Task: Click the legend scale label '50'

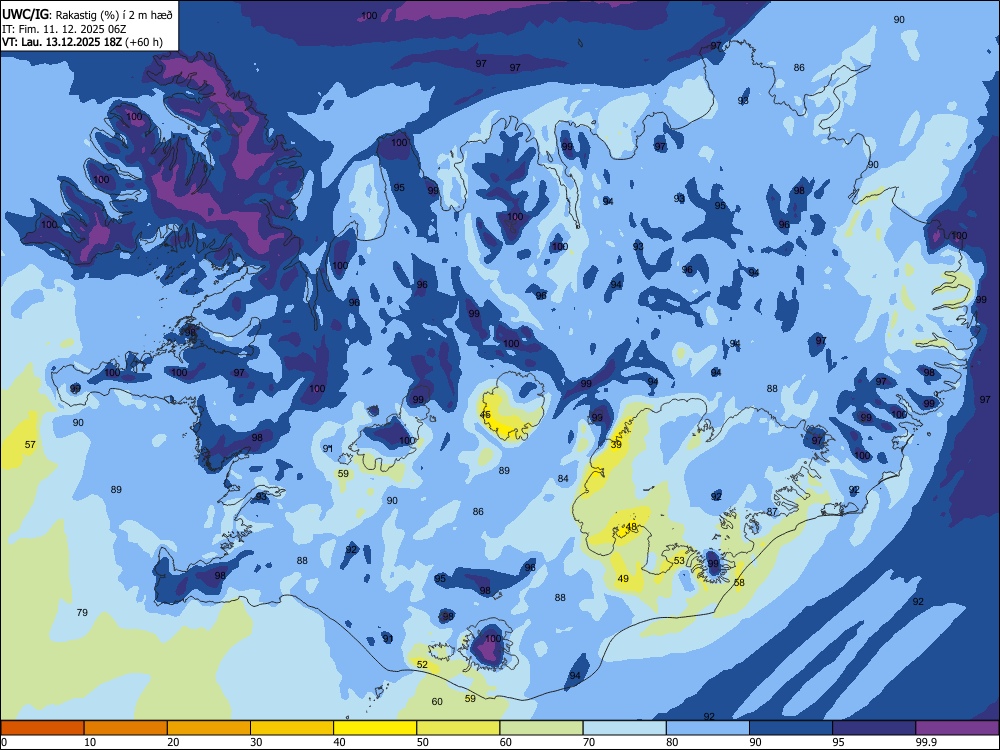Action: click(422, 742)
